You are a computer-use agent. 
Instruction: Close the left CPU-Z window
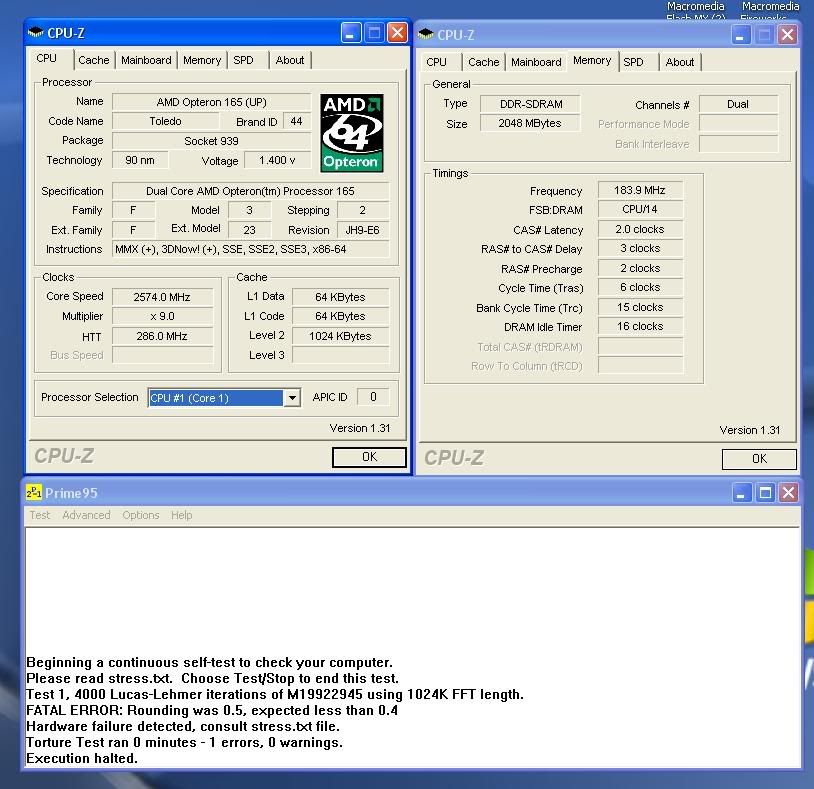[397, 33]
